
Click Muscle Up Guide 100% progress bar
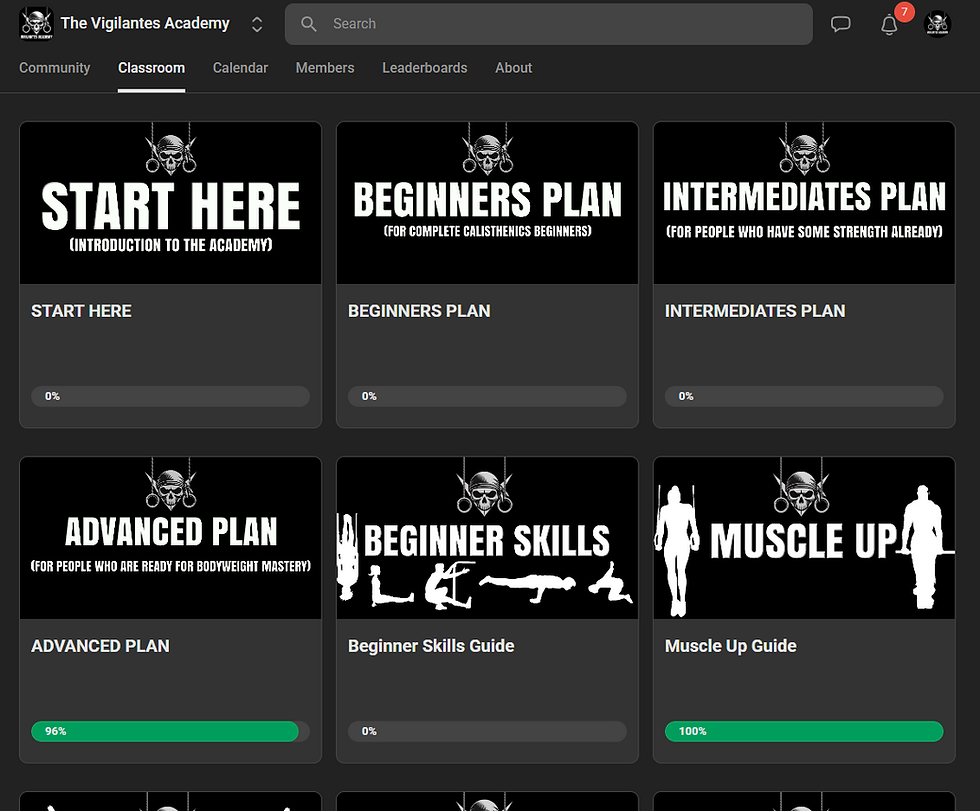click(x=804, y=731)
